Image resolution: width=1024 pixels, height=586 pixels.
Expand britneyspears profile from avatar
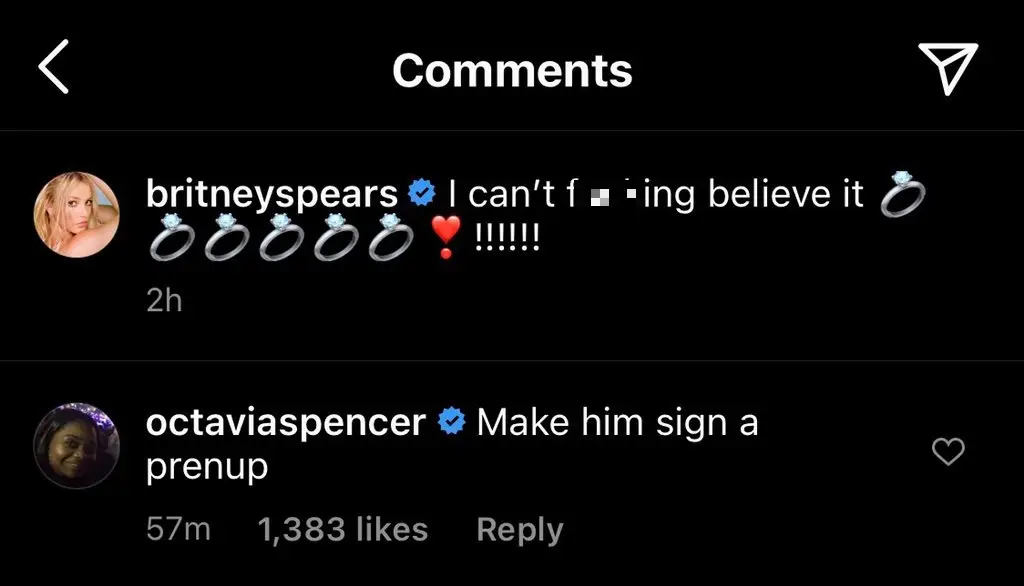pos(76,214)
